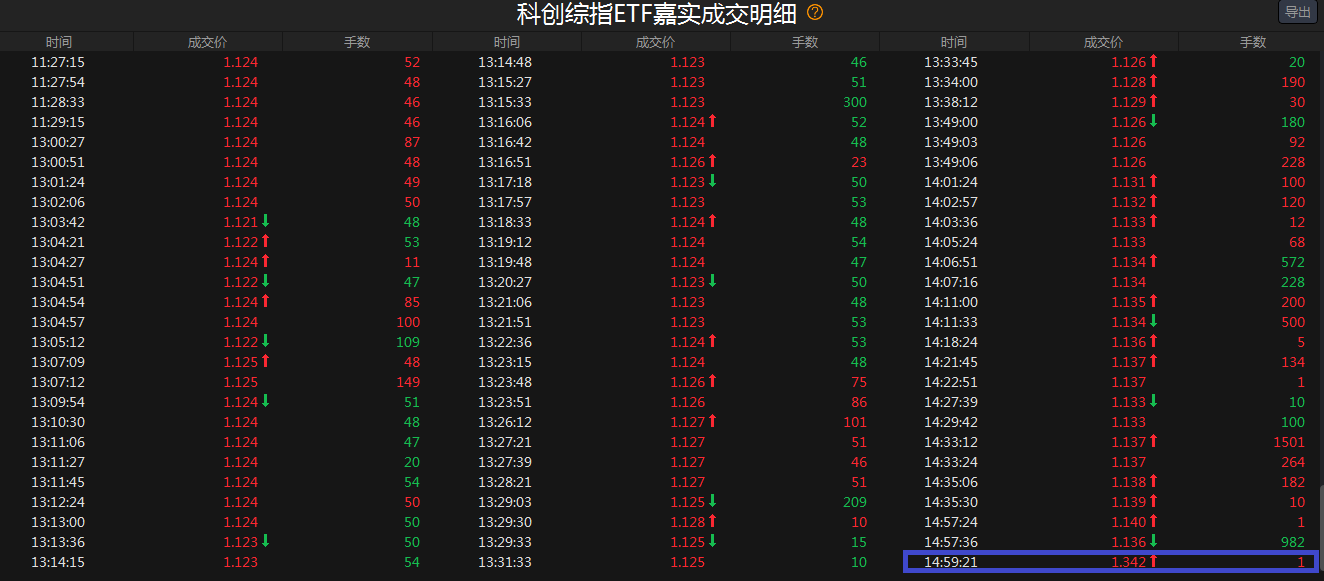
Task: Click volume 180 in the 13:49:00 row
Action: click(1293, 122)
